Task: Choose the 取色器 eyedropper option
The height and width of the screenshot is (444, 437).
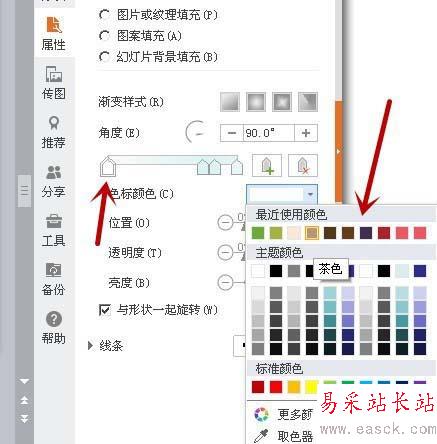Action: pyautogui.click(x=283, y=436)
